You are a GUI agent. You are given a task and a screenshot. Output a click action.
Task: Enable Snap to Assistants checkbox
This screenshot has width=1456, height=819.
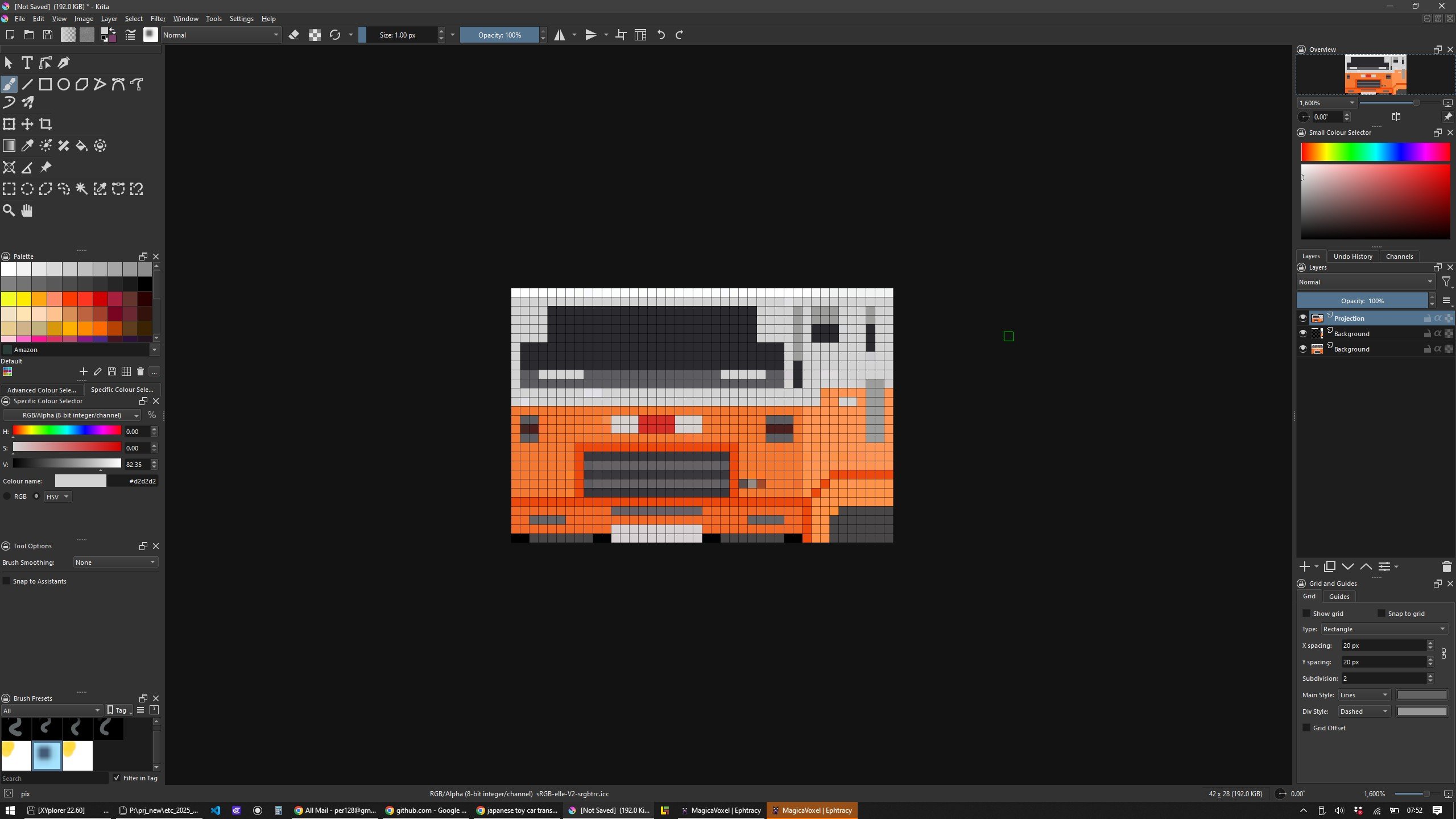(x=7, y=581)
